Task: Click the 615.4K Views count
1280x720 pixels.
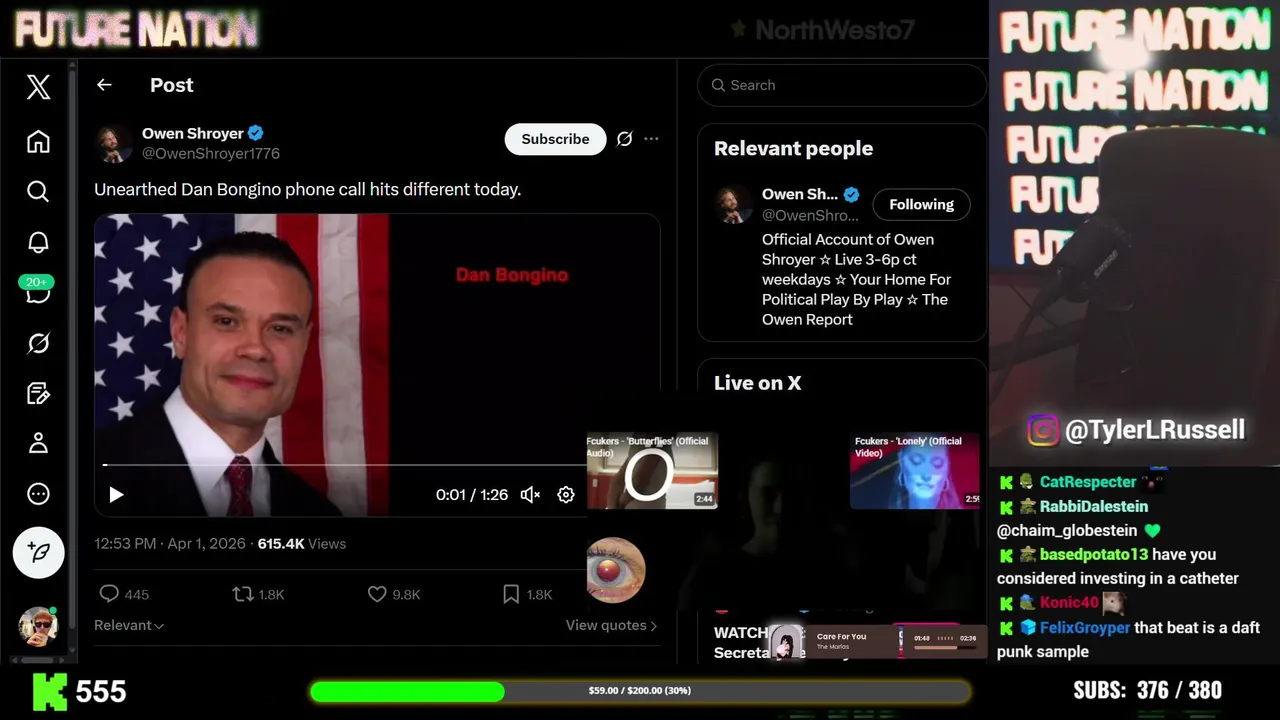Action: (301, 544)
